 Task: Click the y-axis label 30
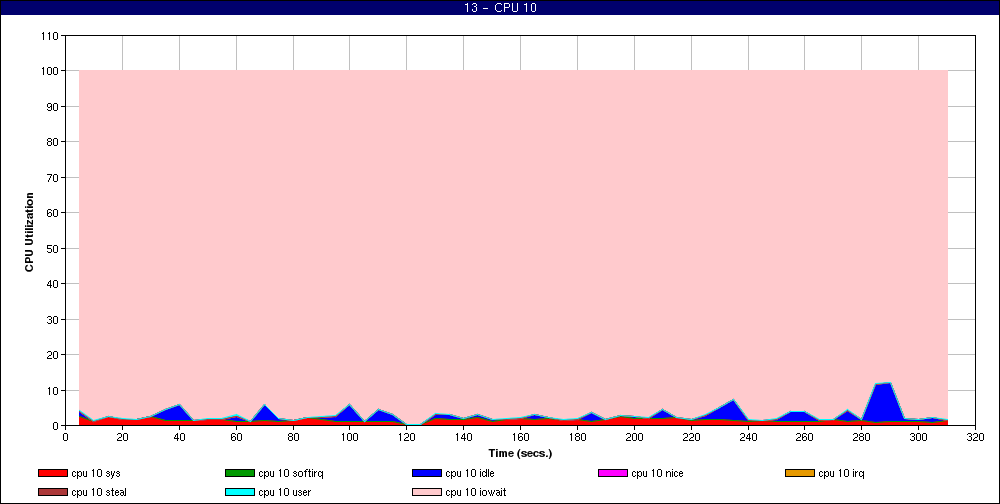pyautogui.click(x=52, y=319)
